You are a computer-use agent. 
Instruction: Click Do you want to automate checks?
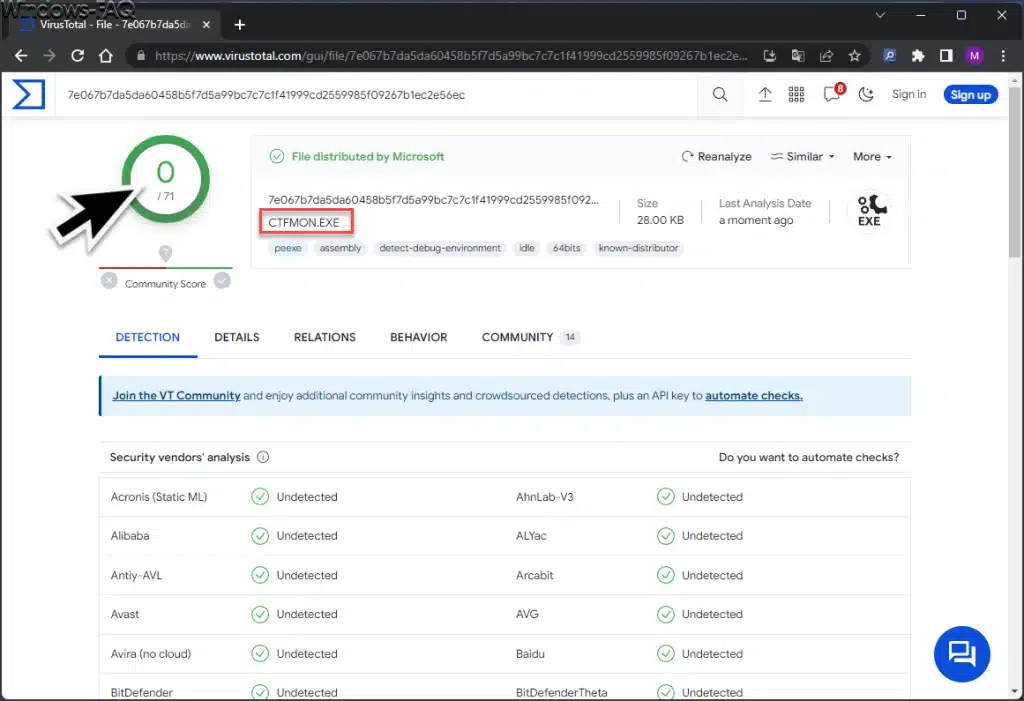coord(808,457)
